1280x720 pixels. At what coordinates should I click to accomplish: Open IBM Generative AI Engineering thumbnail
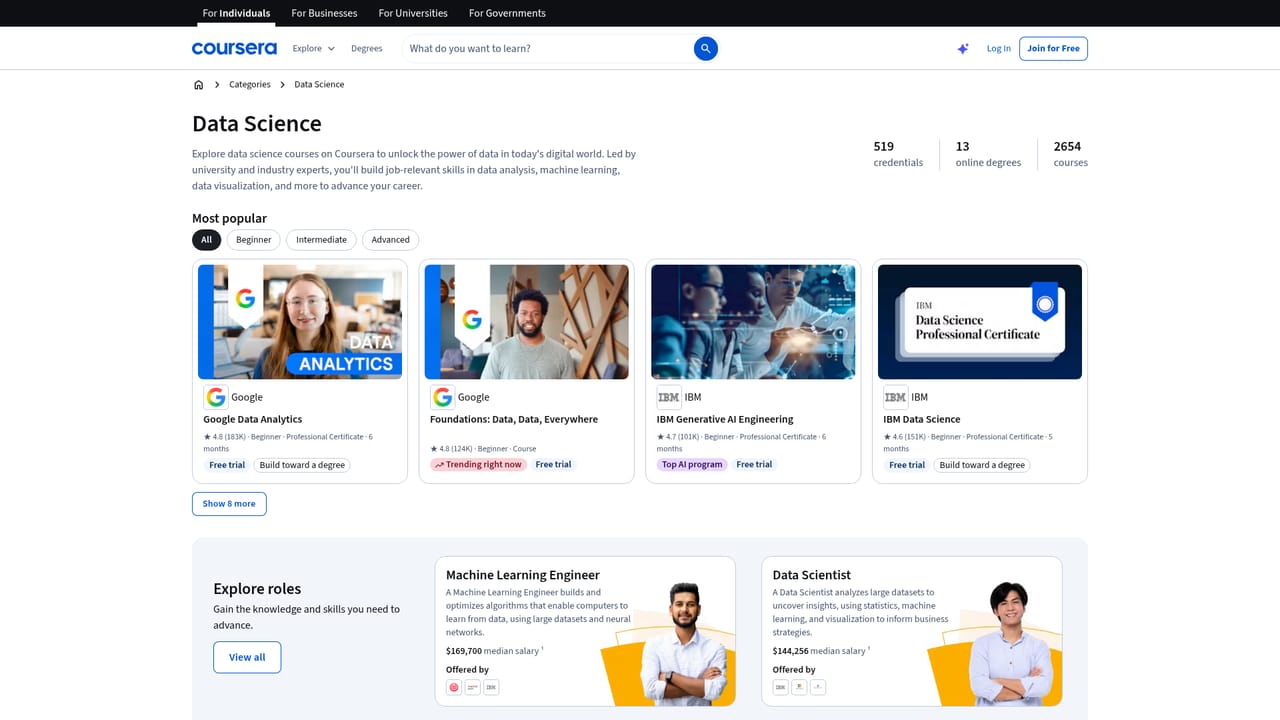753,322
